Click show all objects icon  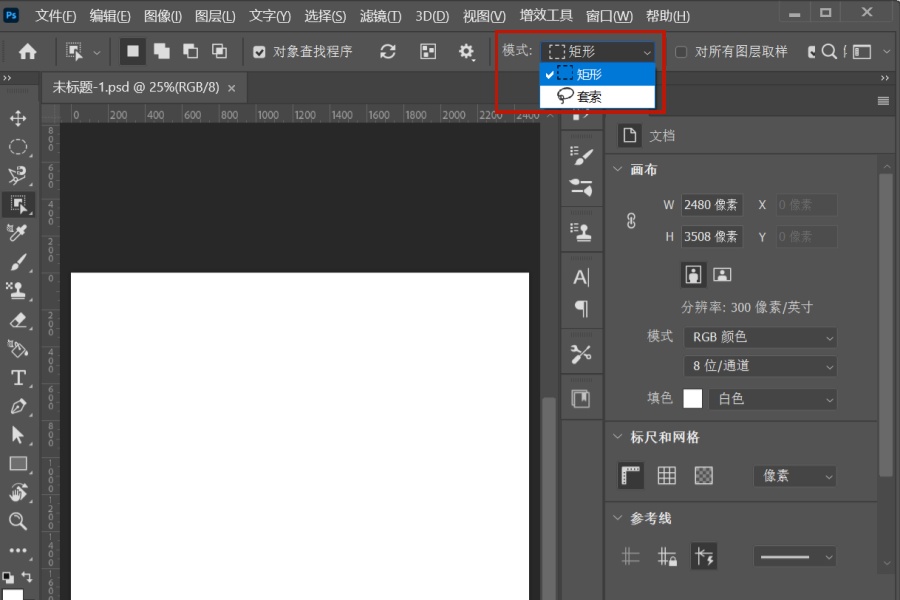tap(428, 52)
